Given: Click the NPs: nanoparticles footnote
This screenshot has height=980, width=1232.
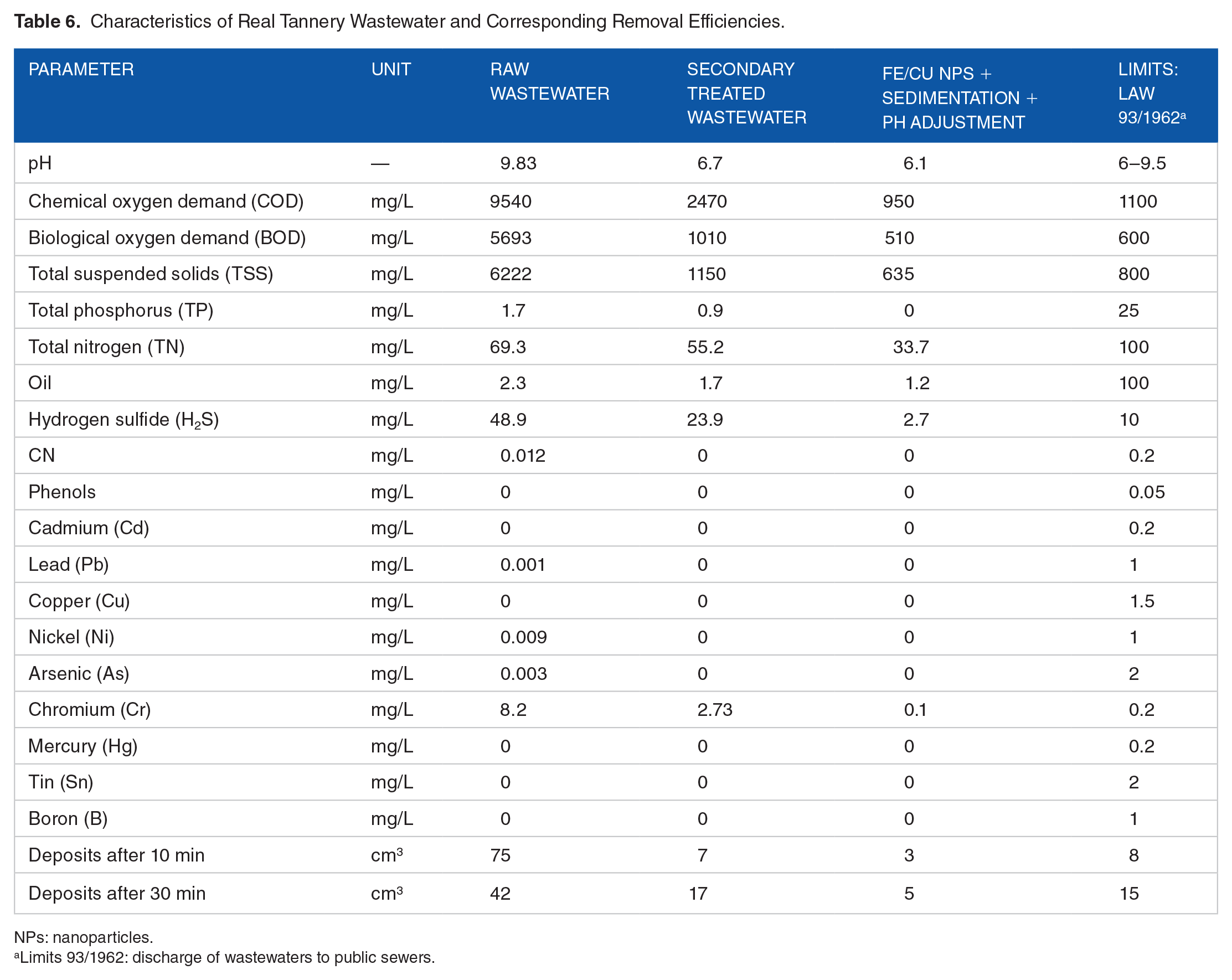Looking at the screenshot, I should point(84,938).
